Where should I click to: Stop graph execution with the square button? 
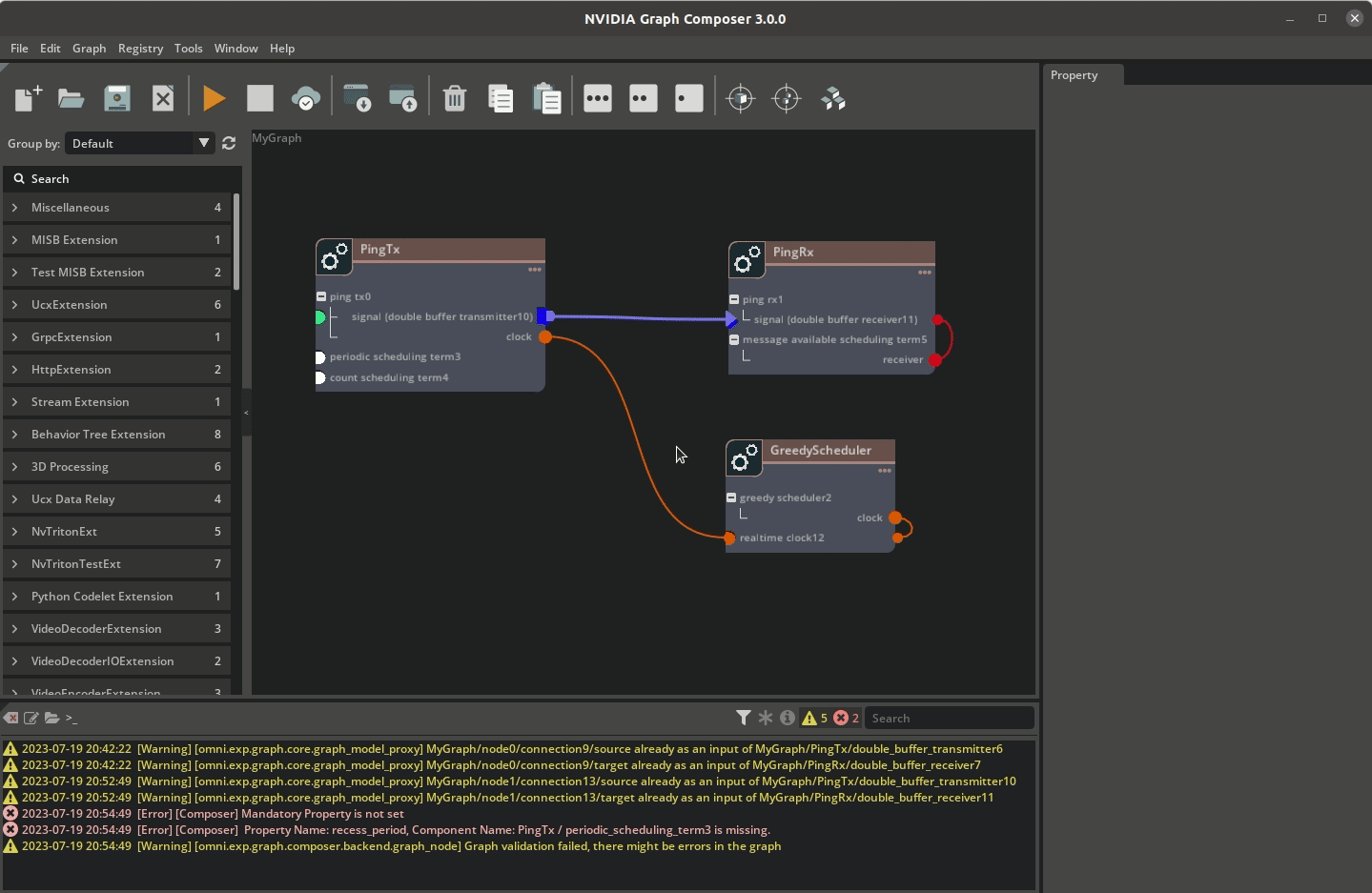click(x=260, y=98)
